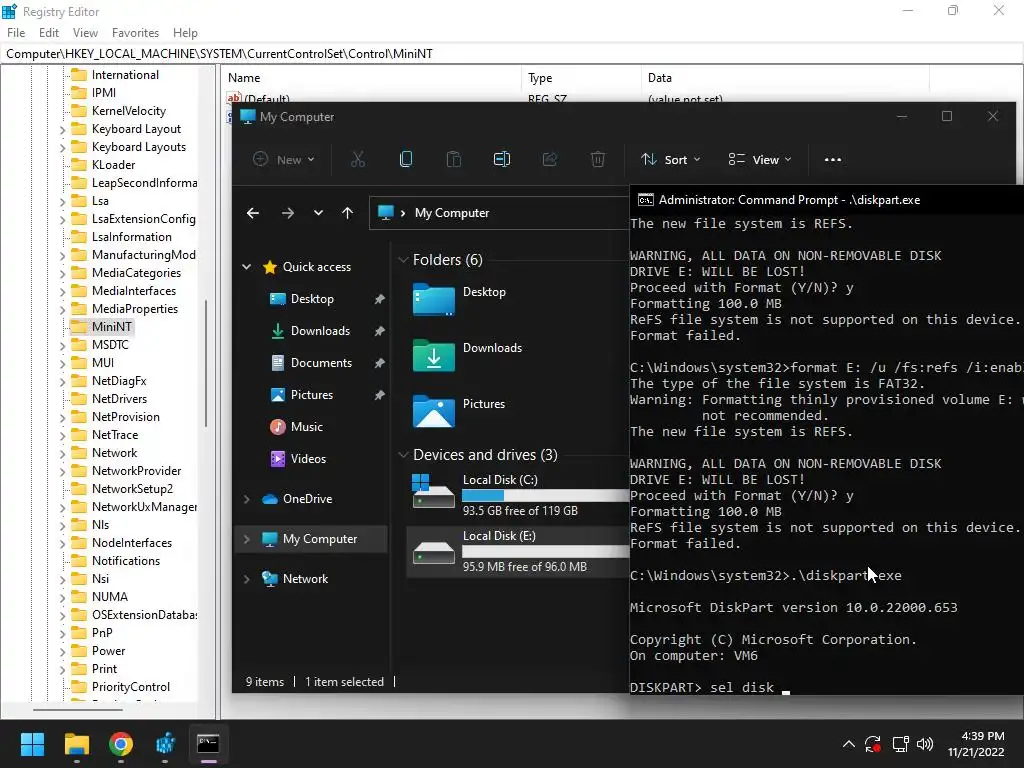Click the network tray icon
This screenshot has width=1024, height=768.
pos(901,744)
